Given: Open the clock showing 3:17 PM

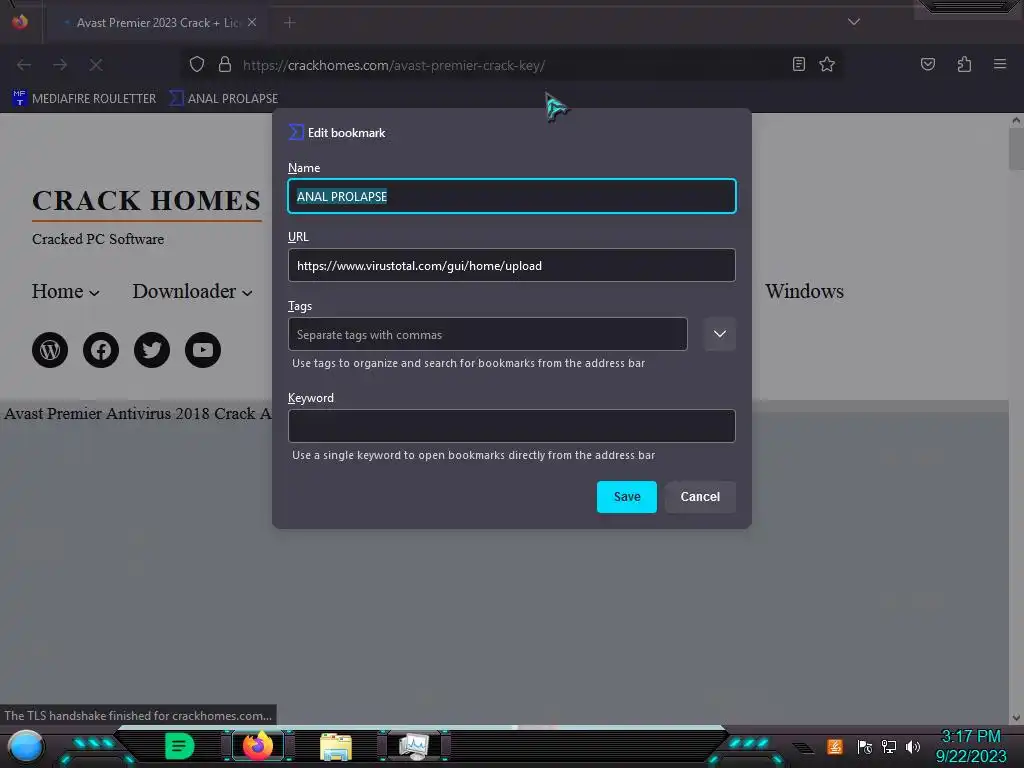Looking at the screenshot, I should [x=970, y=746].
